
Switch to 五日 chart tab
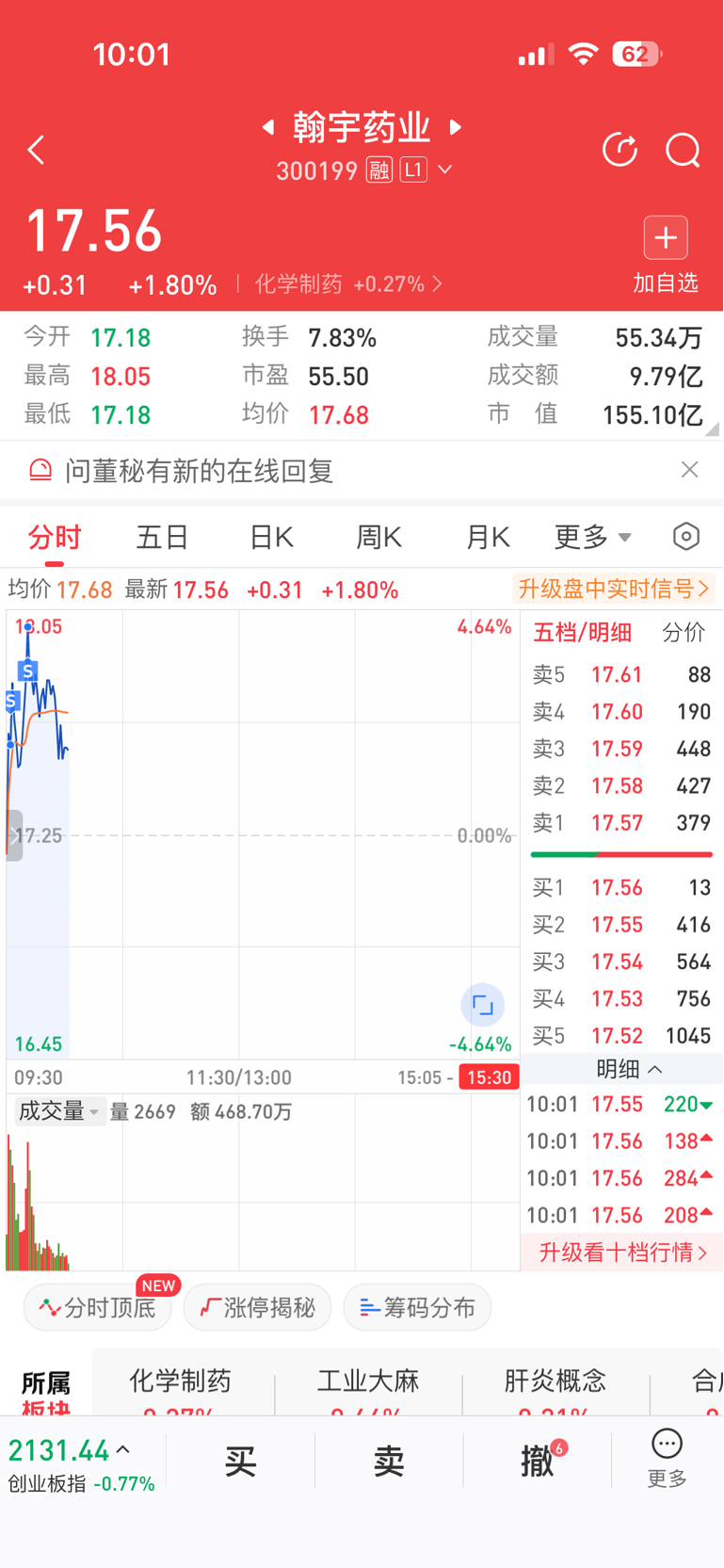[x=163, y=538]
